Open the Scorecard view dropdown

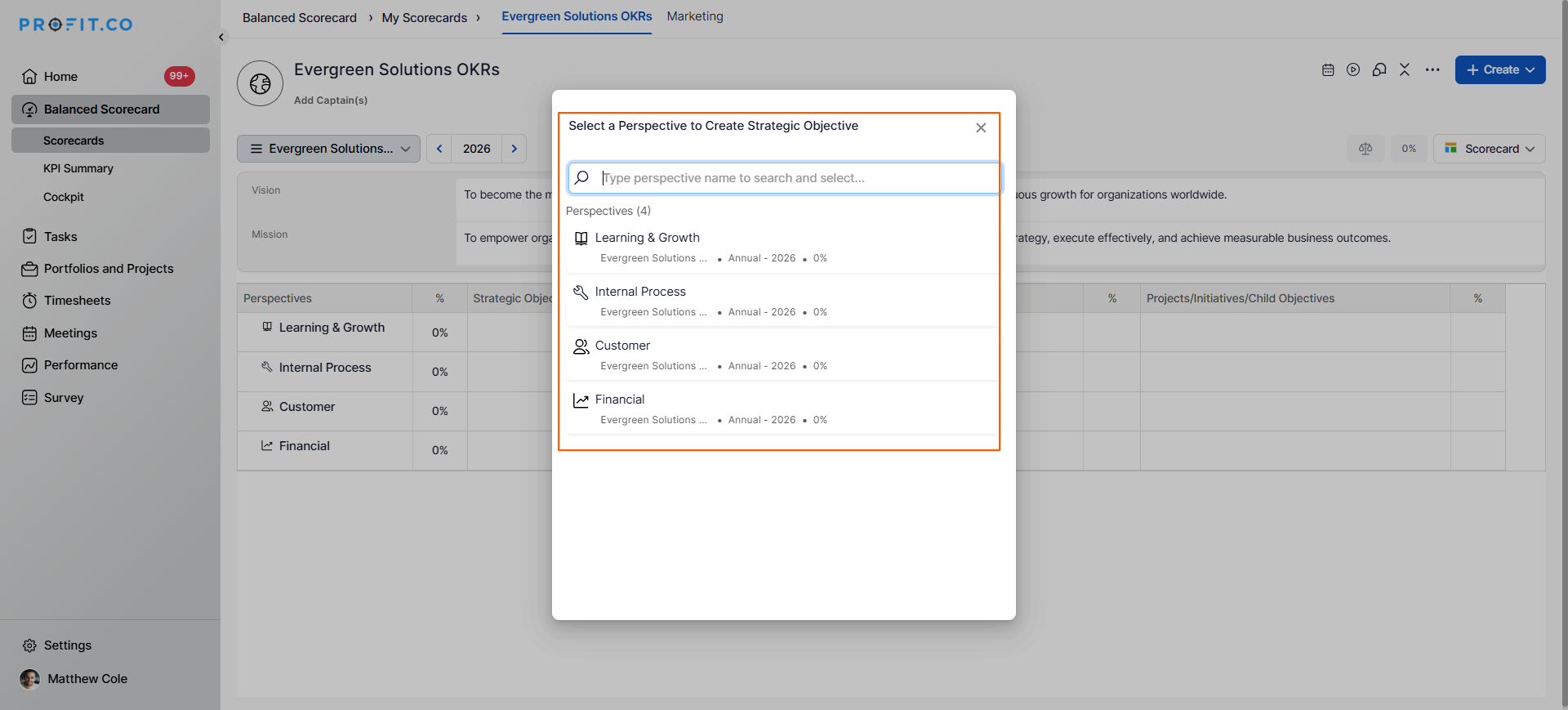[x=1490, y=149]
